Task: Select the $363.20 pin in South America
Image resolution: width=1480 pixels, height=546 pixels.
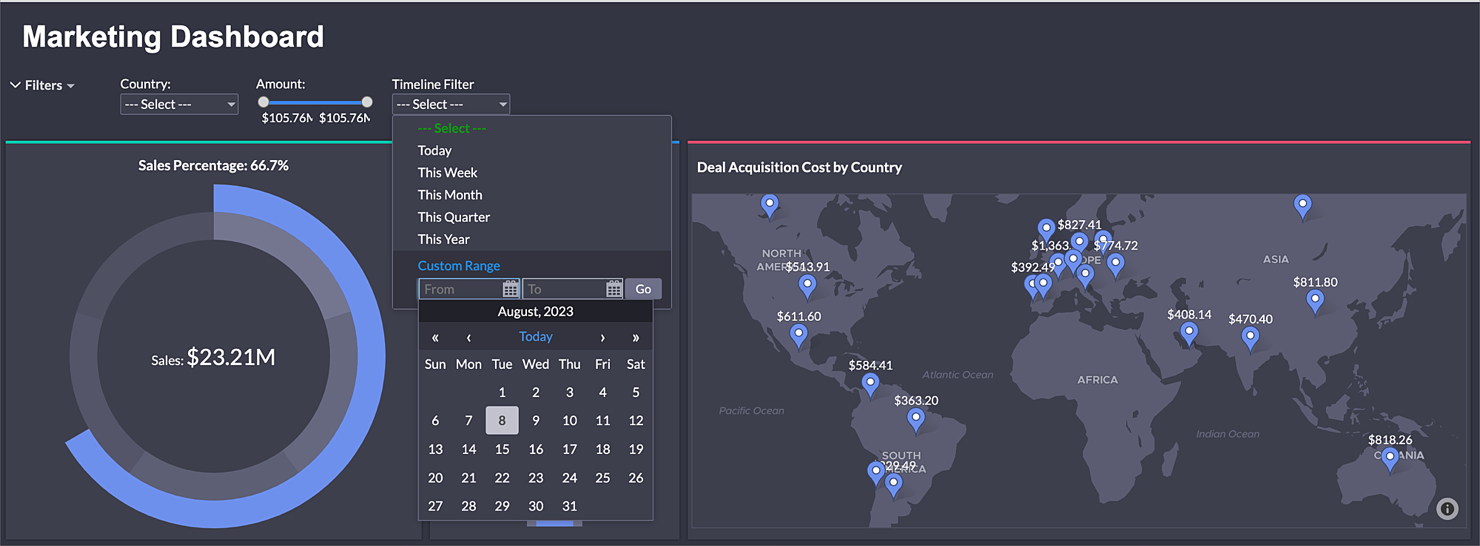Action: (x=915, y=419)
